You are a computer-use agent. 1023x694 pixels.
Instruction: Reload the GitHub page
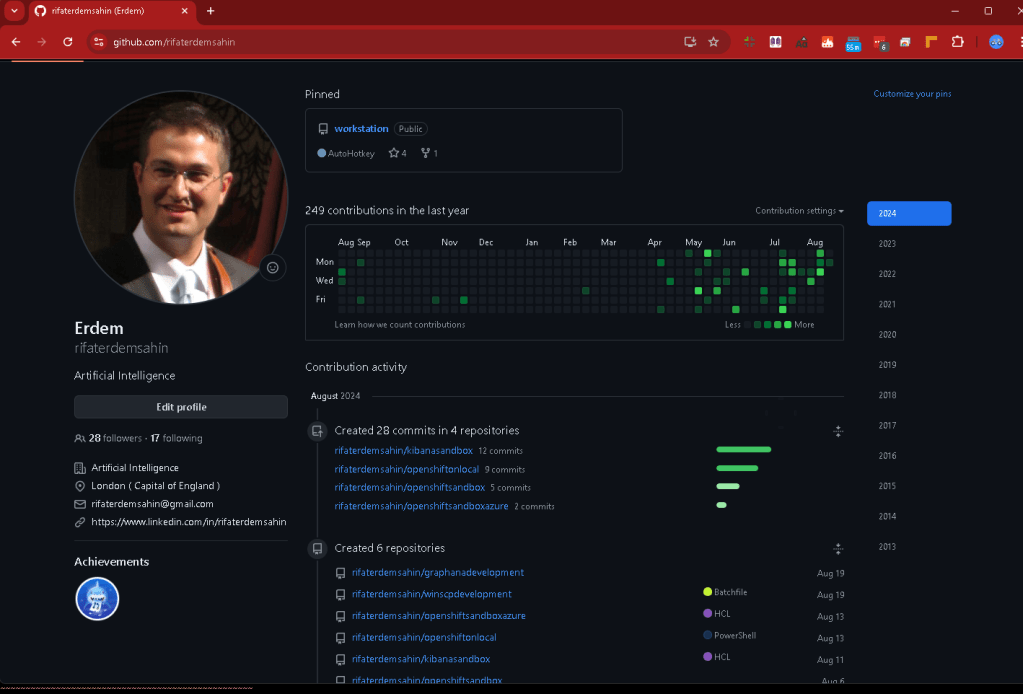click(68, 42)
